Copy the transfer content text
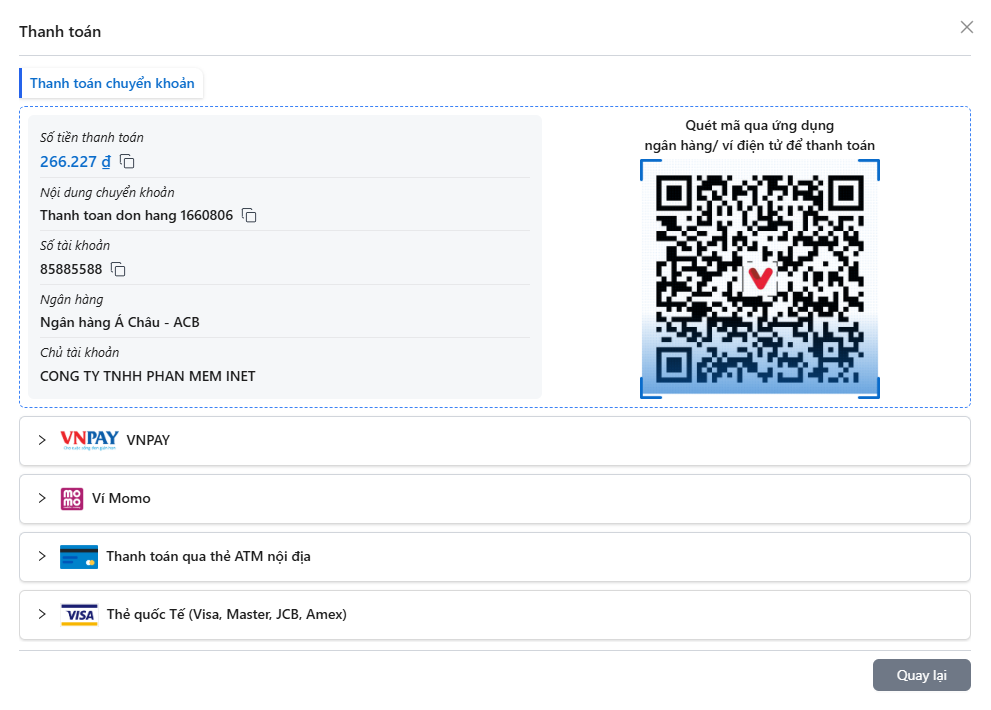The image size is (991, 710). pyautogui.click(x=249, y=216)
